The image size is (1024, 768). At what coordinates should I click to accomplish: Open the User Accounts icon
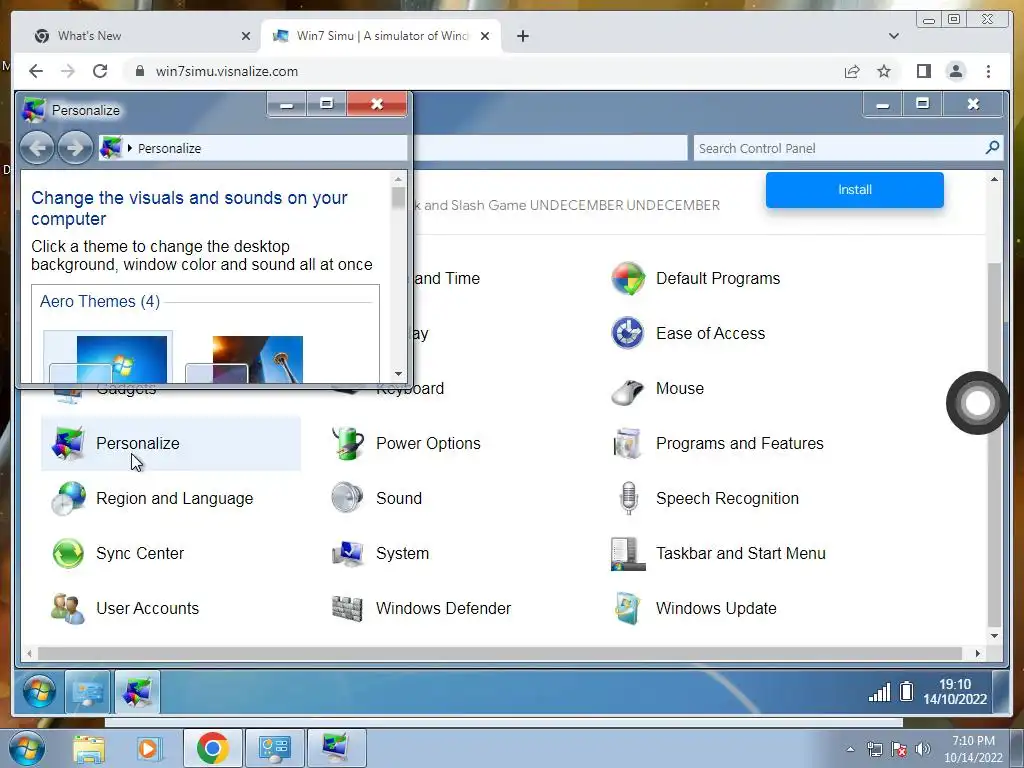coord(69,608)
